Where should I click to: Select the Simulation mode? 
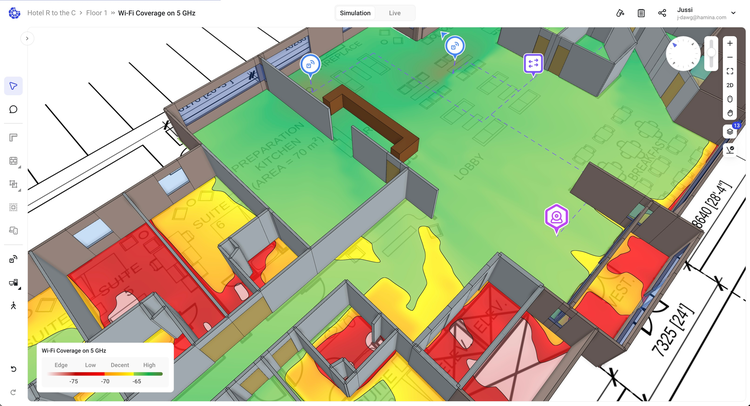click(355, 13)
